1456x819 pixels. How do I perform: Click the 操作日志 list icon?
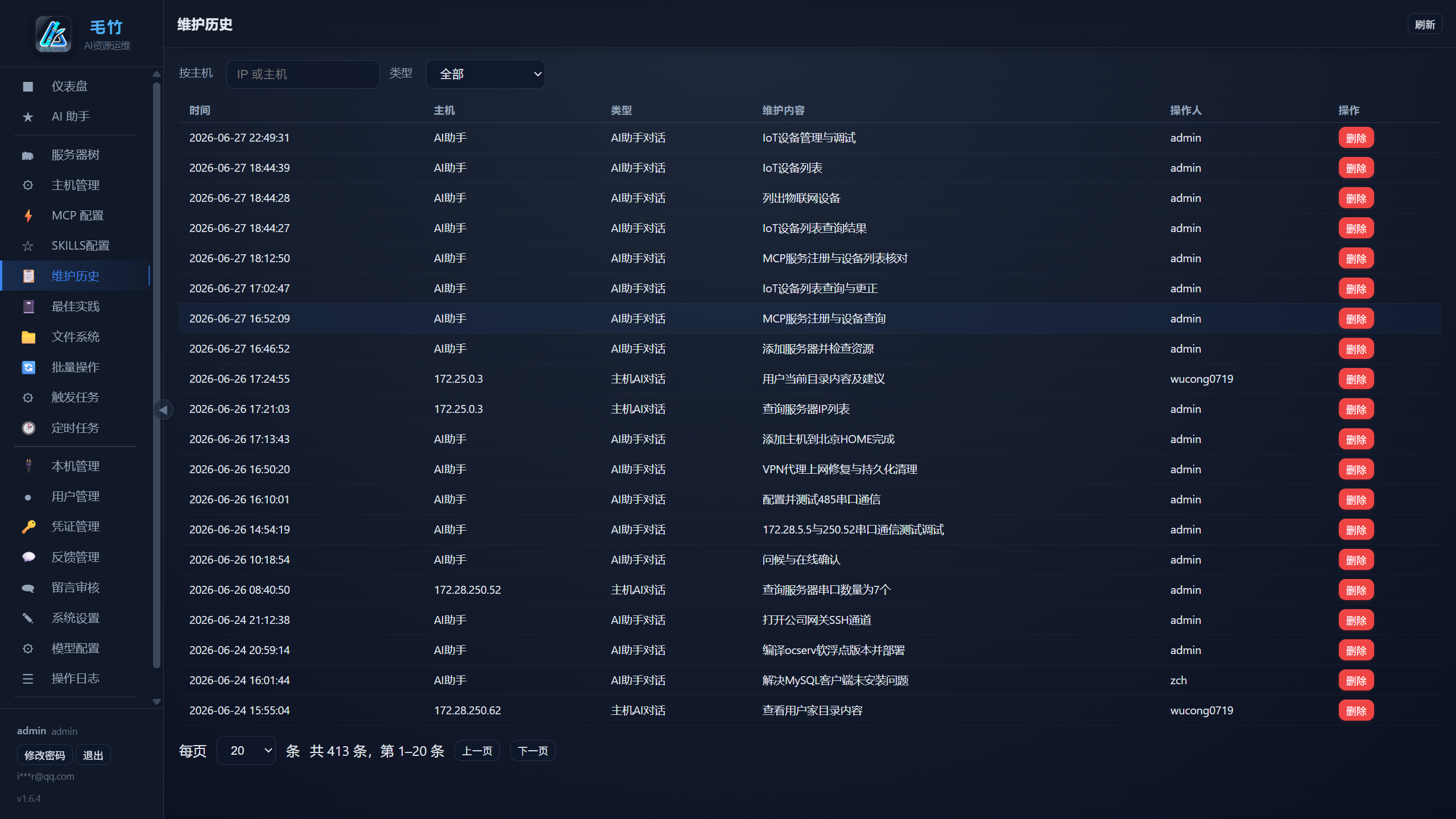pyautogui.click(x=28, y=679)
